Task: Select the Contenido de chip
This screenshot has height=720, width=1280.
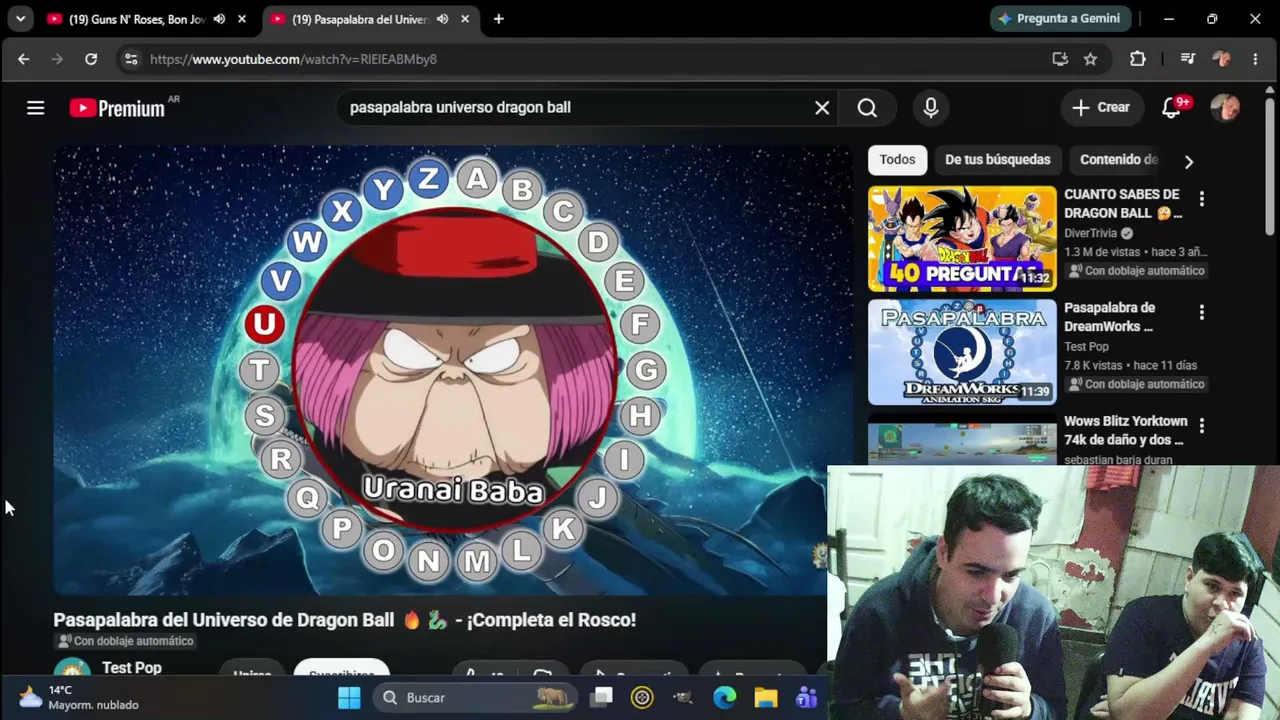Action: tap(1118, 160)
